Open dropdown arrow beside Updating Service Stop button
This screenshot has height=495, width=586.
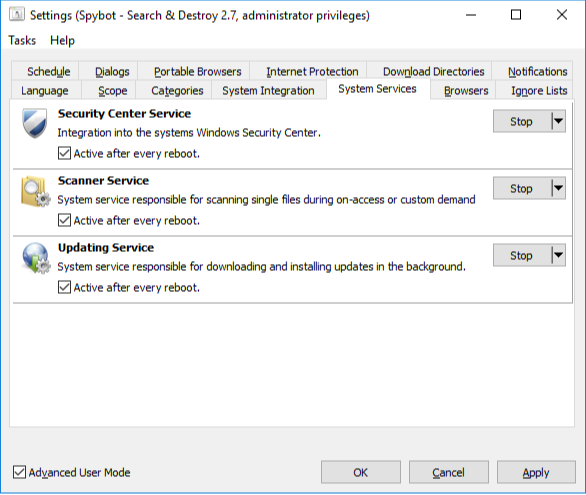pyautogui.click(x=558, y=255)
